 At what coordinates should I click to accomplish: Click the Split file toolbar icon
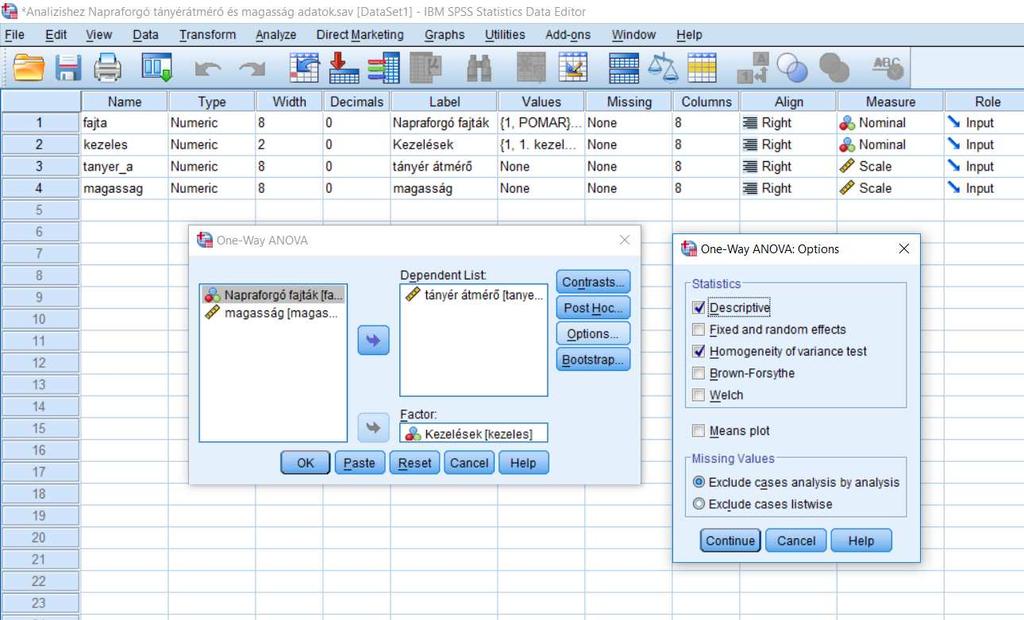point(624,68)
